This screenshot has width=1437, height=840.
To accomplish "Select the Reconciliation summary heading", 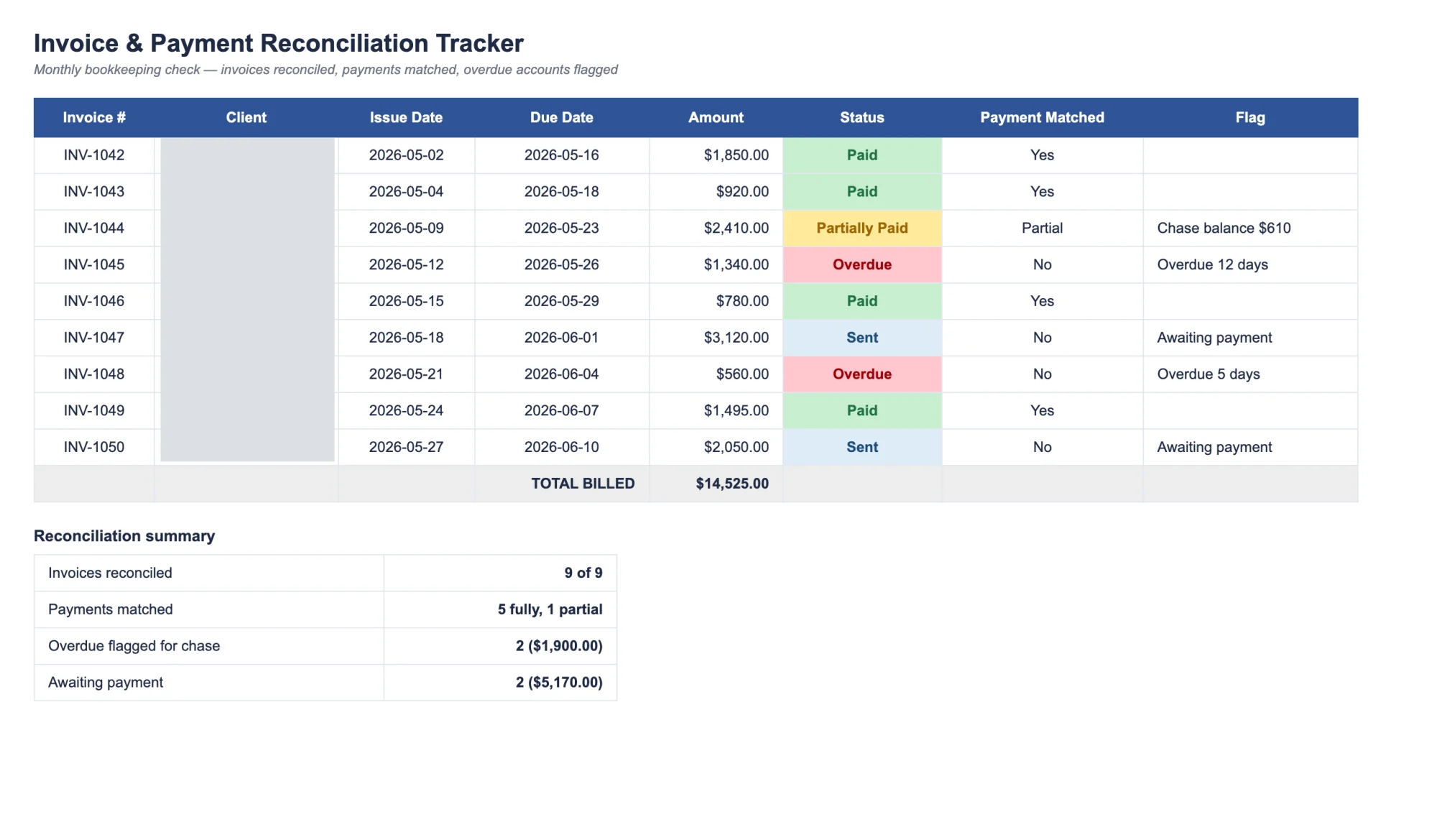I will click(x=124, y=536).
